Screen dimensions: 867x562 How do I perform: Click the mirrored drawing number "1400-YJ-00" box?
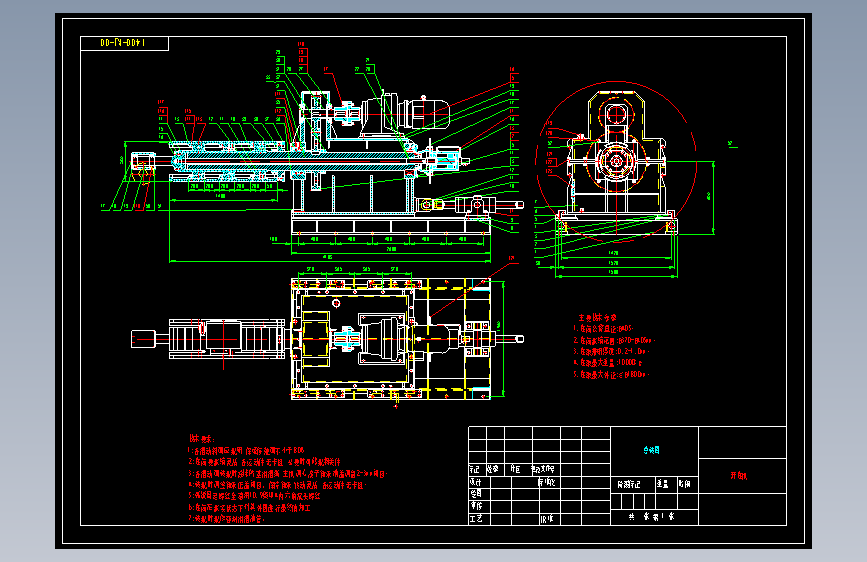click(124, 43)
